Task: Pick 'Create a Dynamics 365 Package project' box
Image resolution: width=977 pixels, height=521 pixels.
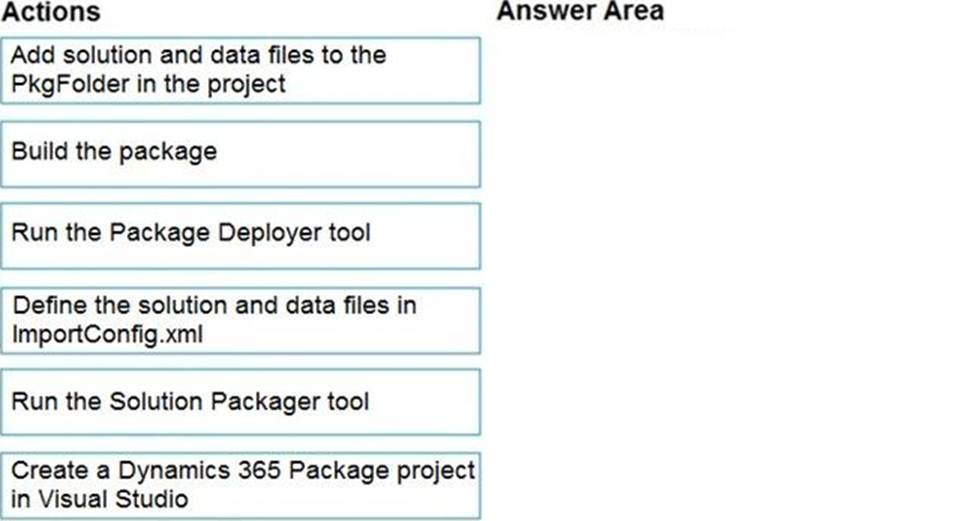Action: click(x=241, y=485)
